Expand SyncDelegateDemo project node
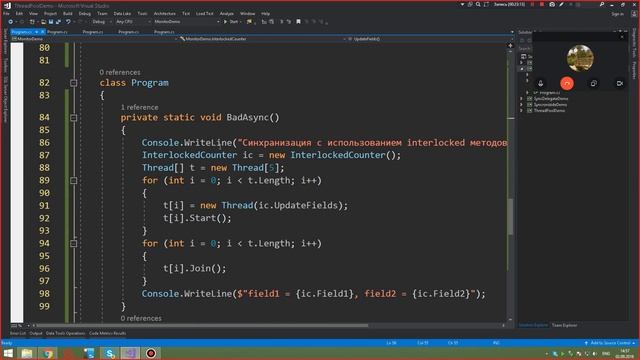 [521, 99]
